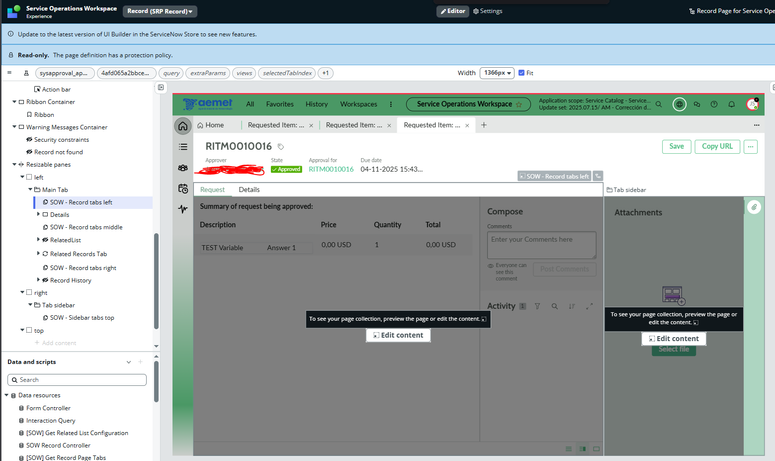The height and width of the screenshot is (461, 775).
Task: Click the tag icon next to RITM0010016
Action: click(281, 147)
